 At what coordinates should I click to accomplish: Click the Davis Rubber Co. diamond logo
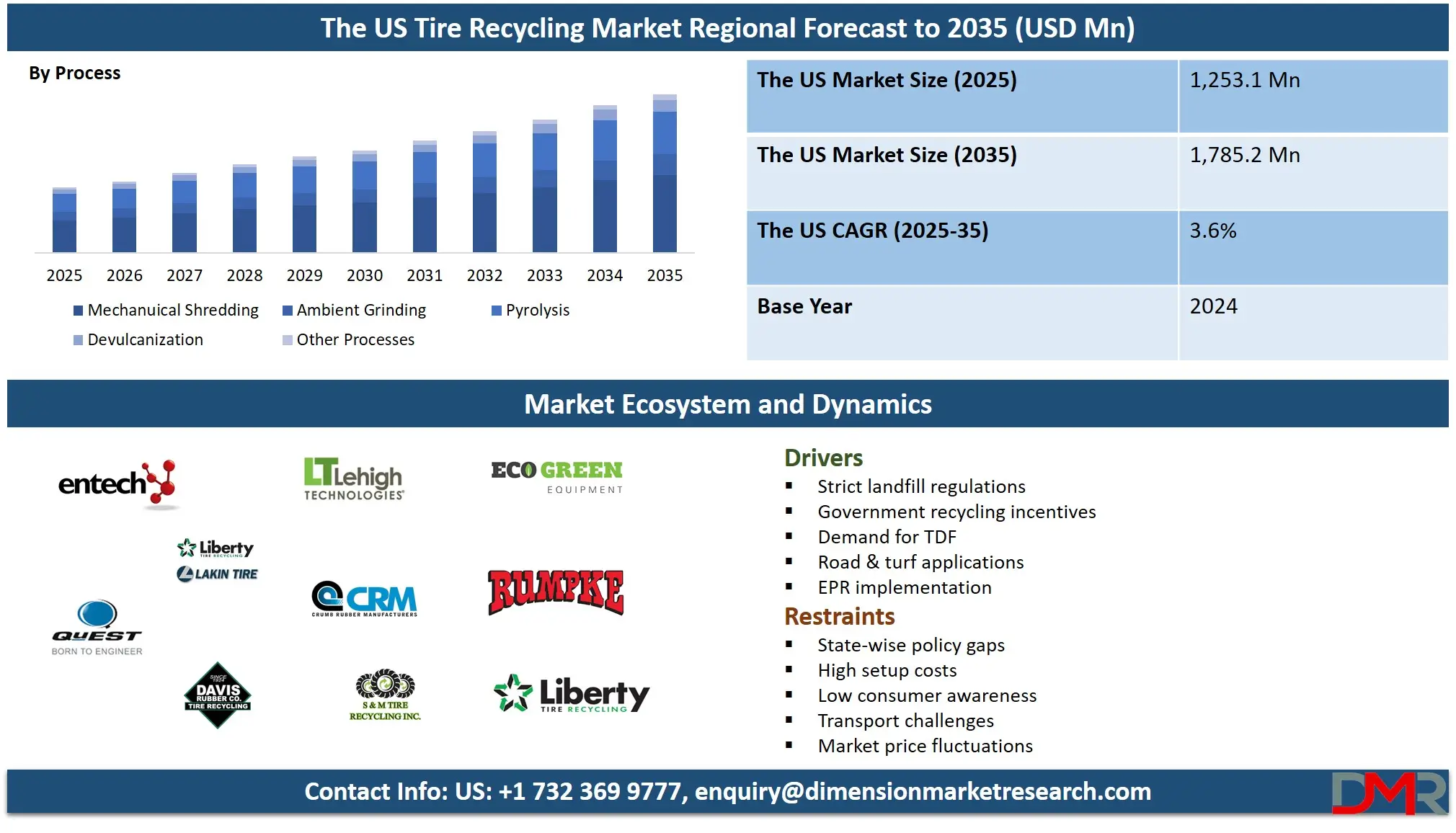tap(218, 695)
